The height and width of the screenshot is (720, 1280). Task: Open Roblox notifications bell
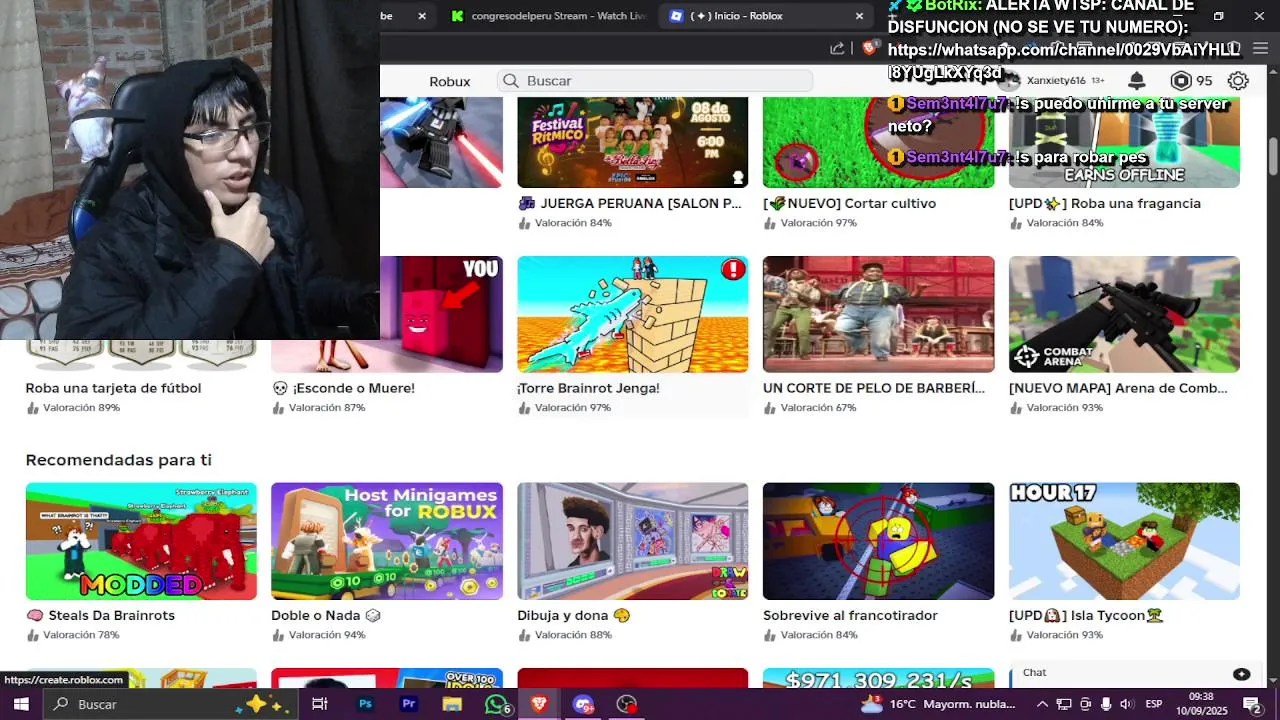1137,81
